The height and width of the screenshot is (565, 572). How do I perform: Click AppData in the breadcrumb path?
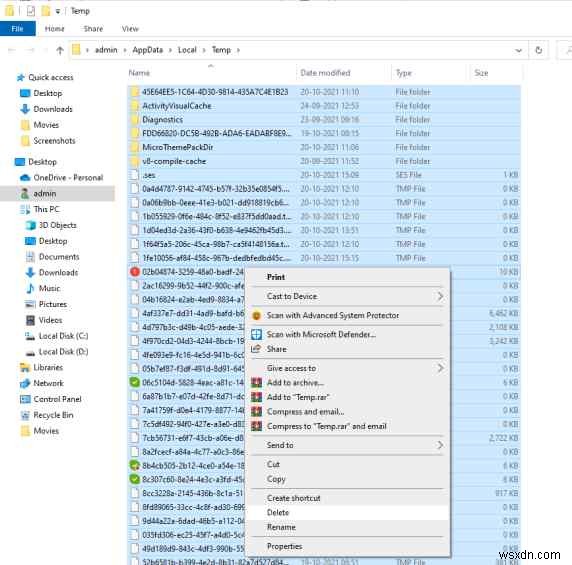(x=148, y=50)
